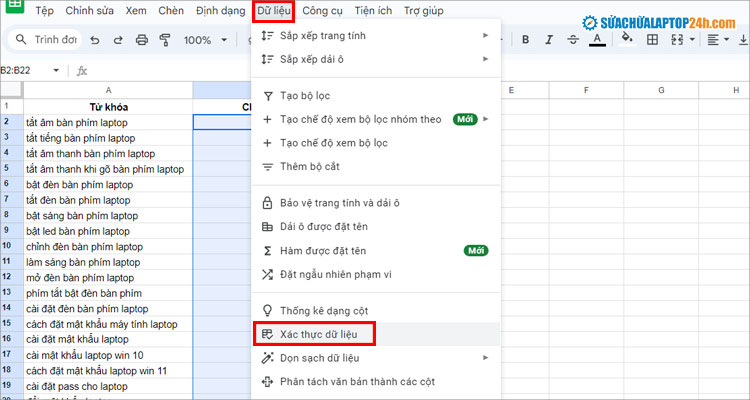Open the Google Sheets home icon
Viewport: 750px width, 400px height.
tap(16, 5)
